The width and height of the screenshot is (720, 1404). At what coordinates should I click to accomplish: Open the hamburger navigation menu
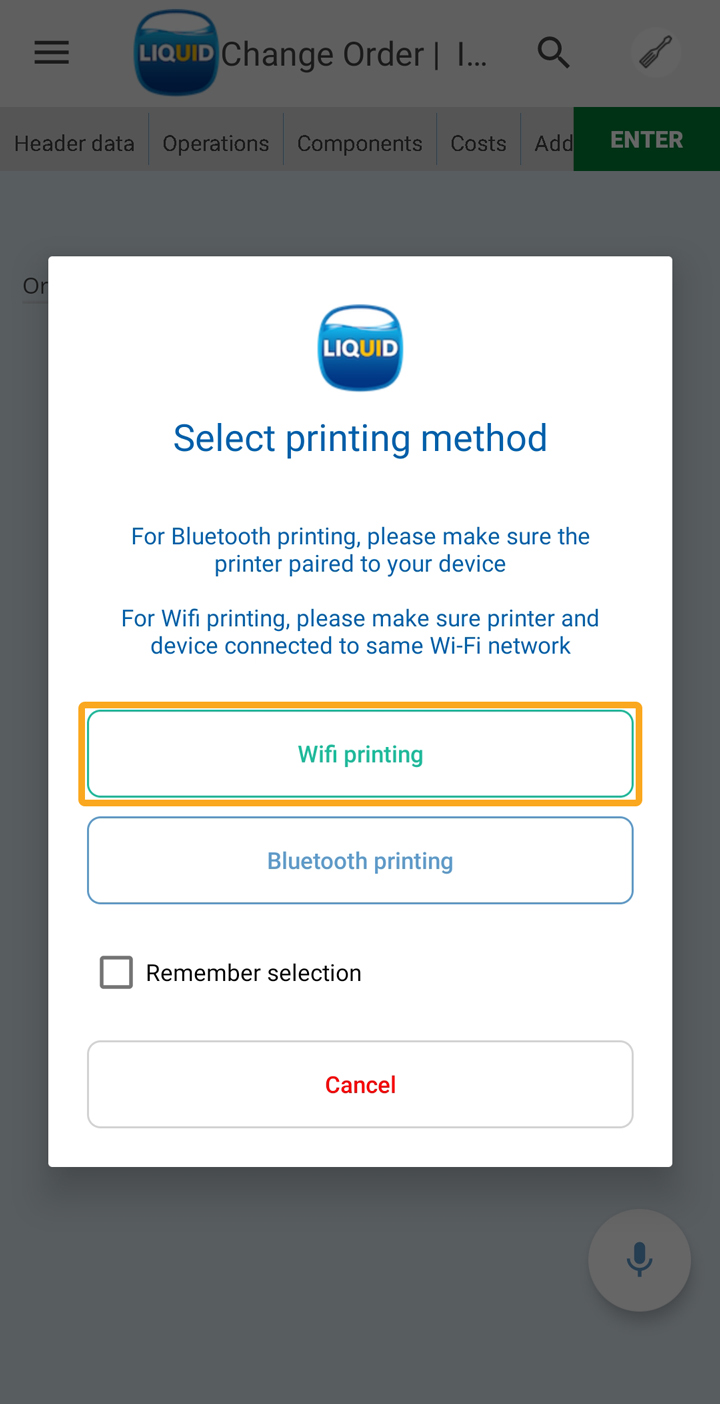tap(52, 53)
